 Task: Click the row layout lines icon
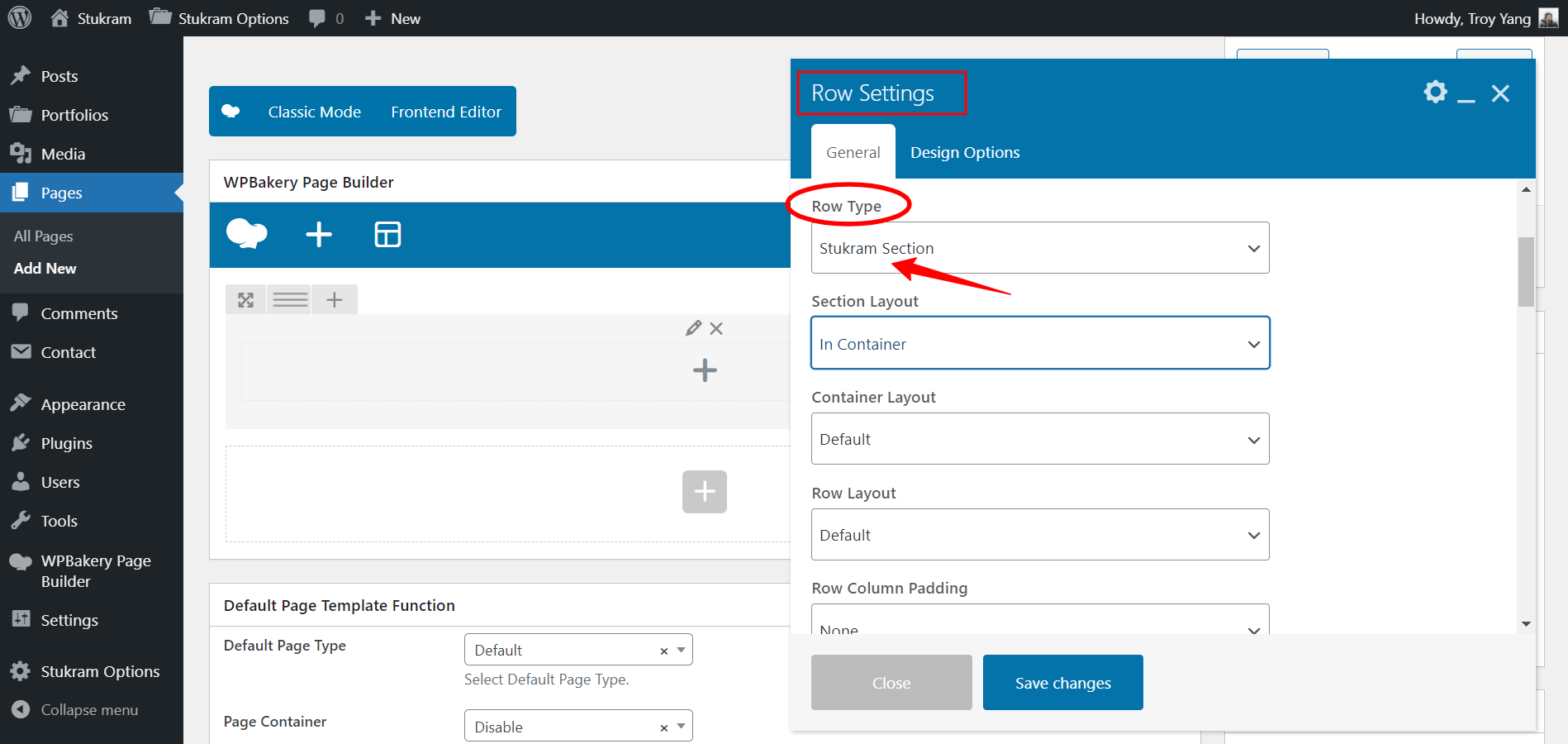tap(291, 300)
